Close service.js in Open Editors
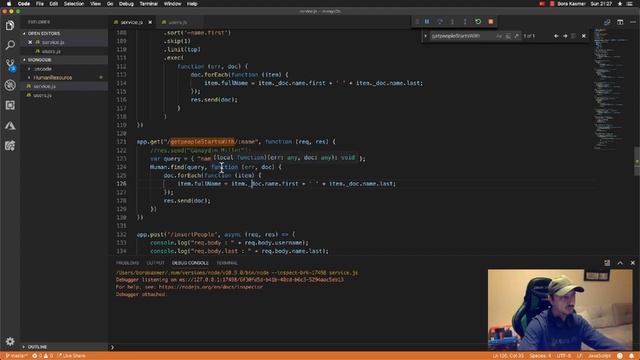This screenshot has width=640, height=360. click(30, 42)
